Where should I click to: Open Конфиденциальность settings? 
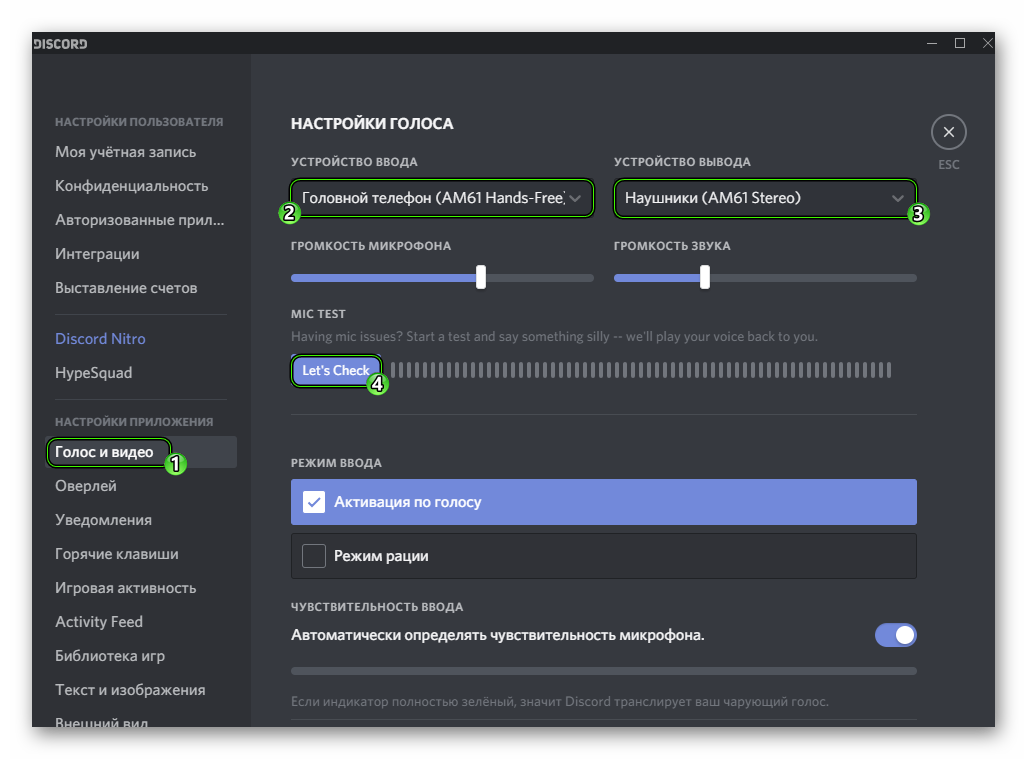(132, 186)
